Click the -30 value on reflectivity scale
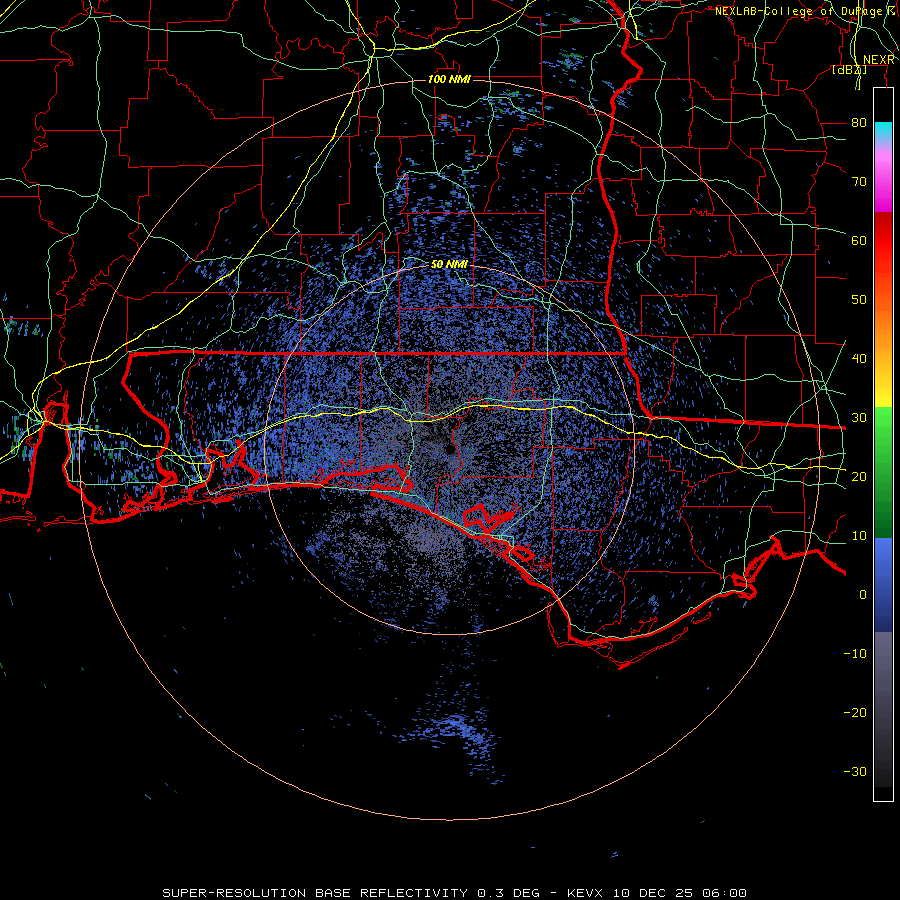 point(855,771)
